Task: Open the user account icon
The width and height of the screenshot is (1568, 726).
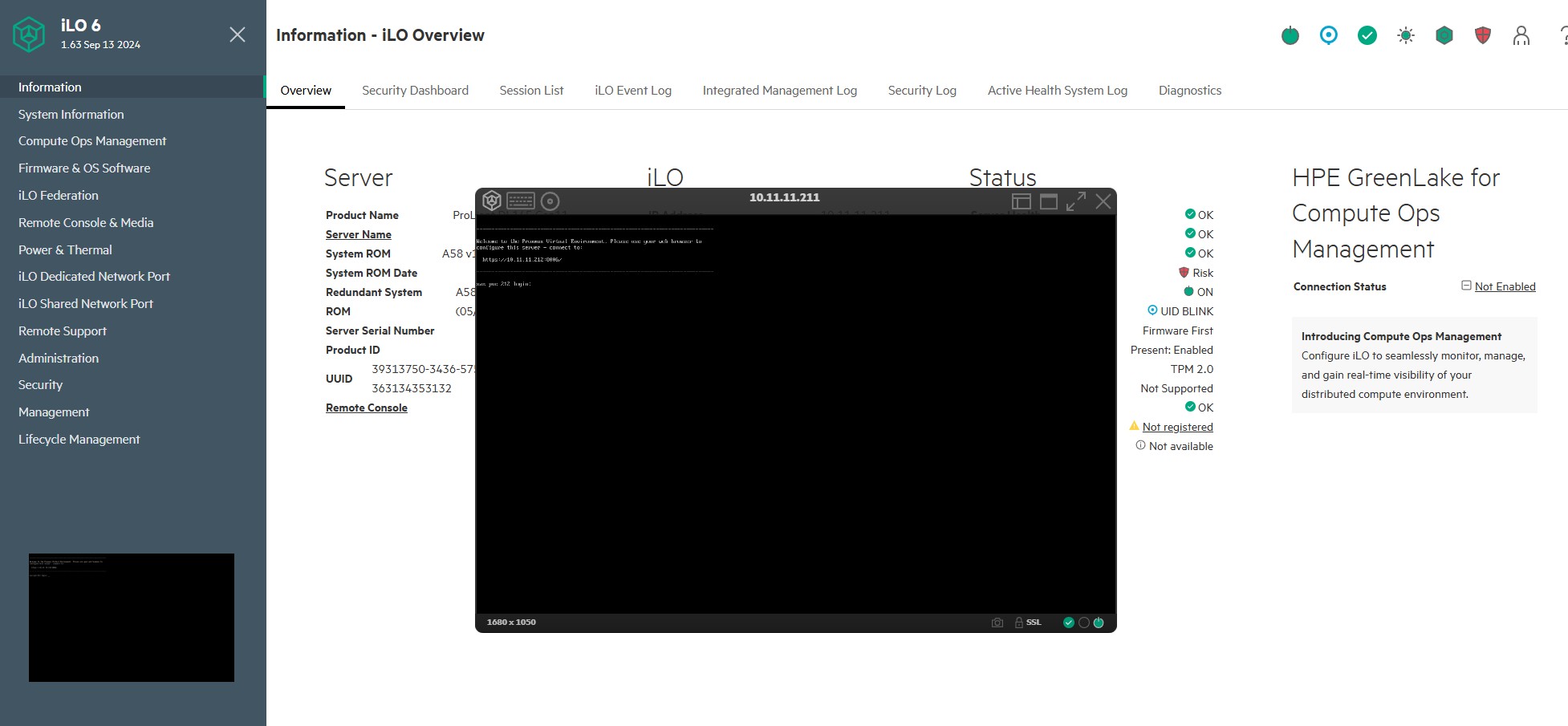Action: [x=1521, y=35]
